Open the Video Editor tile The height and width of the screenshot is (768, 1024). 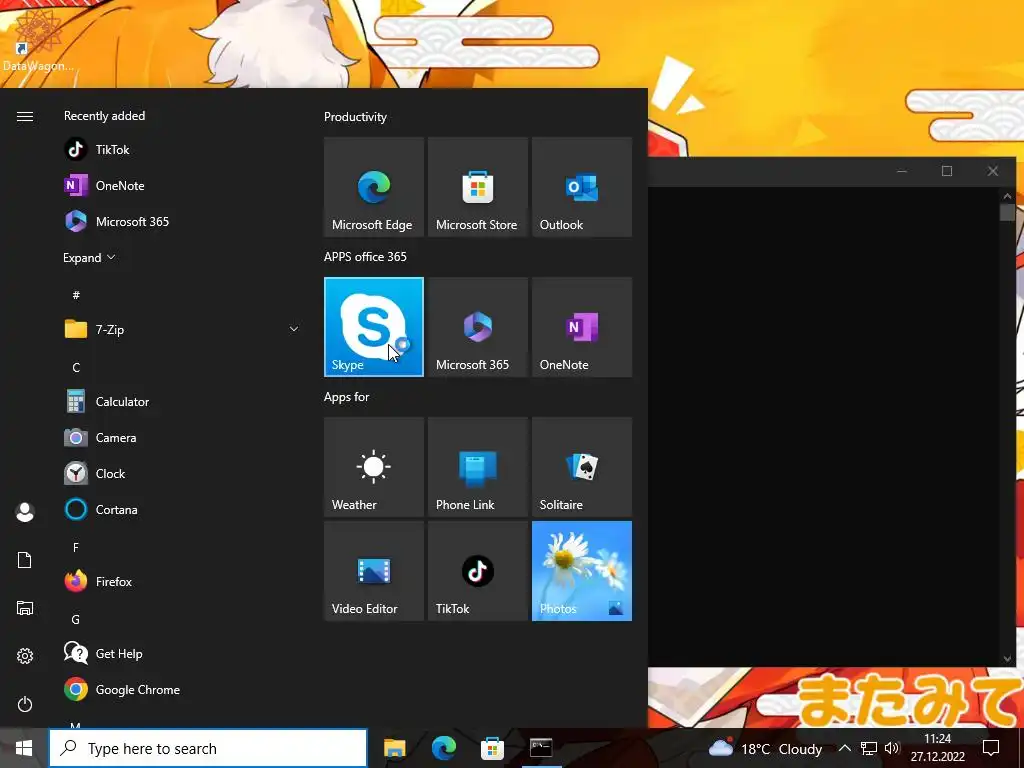374,571
